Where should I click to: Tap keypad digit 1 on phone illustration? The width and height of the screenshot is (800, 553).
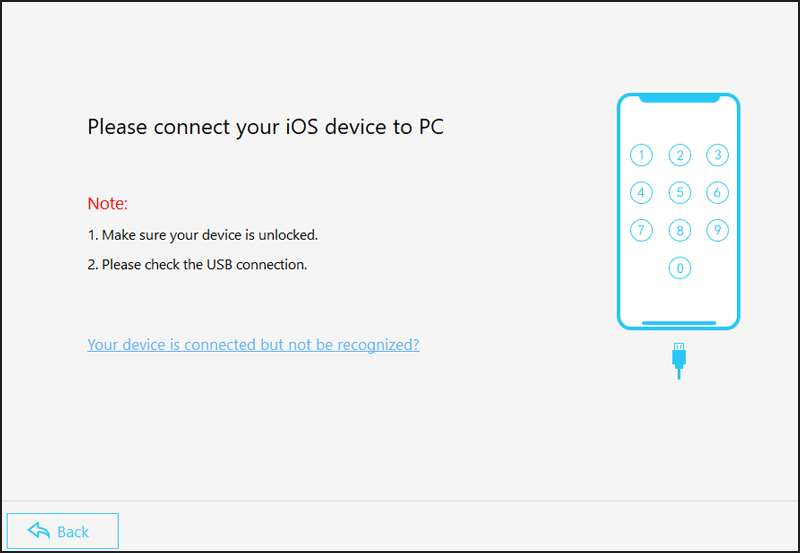[641, 155]
